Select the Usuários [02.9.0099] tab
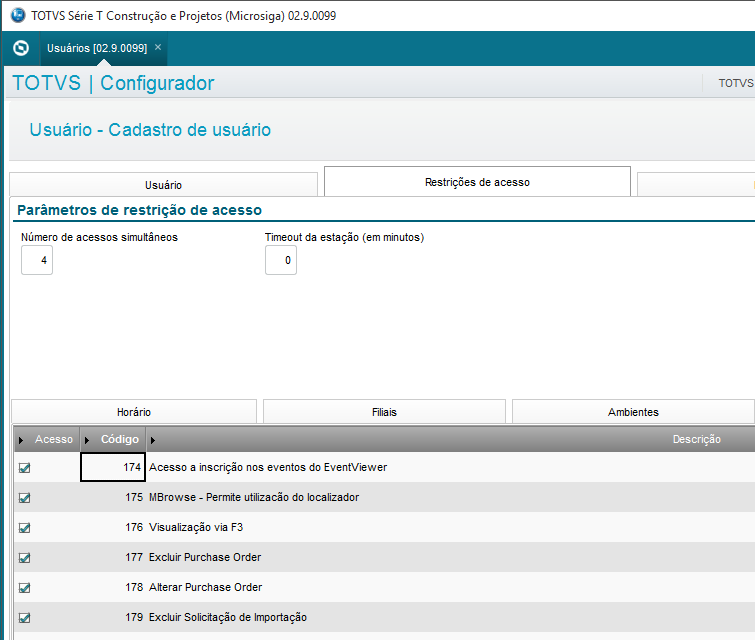The image size is (755, 640). pyautogui.click(x=97, y=48)
